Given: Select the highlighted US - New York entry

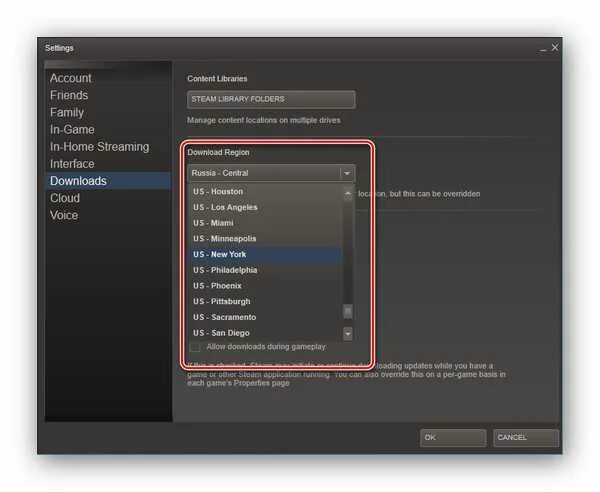Looking at the screenshot, I should pyautogui.click(x=267, y=254).
